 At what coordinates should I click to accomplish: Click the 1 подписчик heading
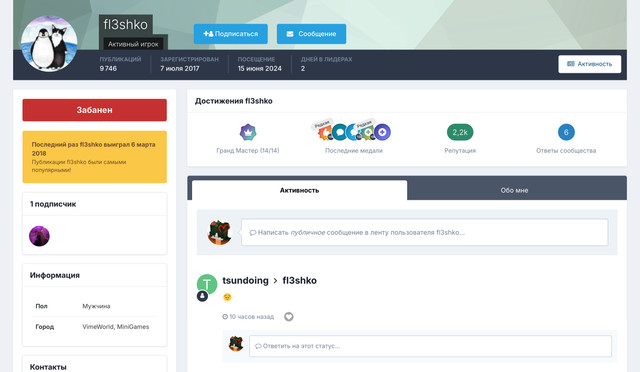click(53, 204)
